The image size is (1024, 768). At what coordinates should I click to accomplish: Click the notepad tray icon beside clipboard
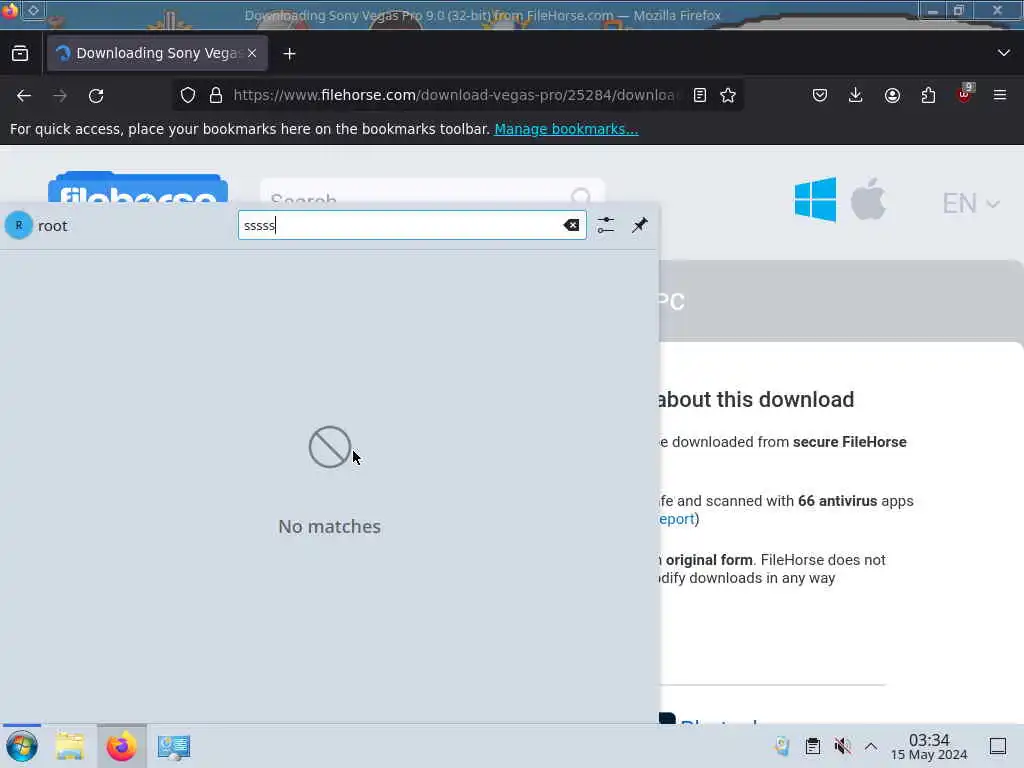click(782, 746)
